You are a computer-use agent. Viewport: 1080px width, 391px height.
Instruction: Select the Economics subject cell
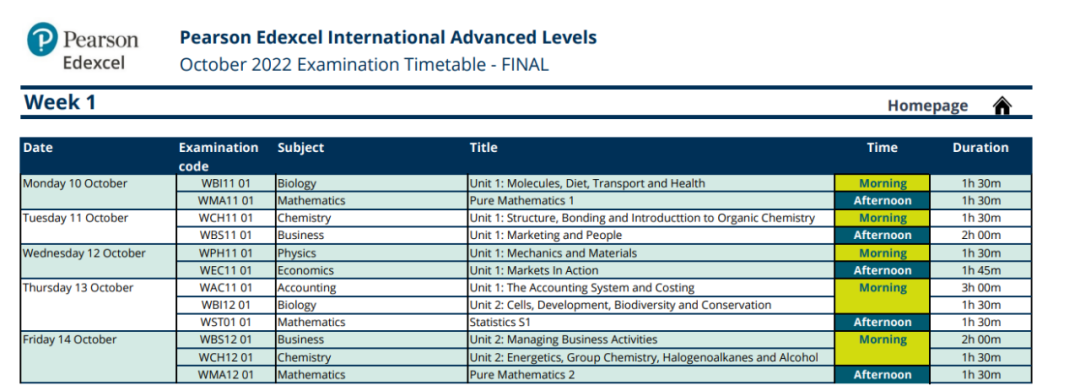[371, 271]
